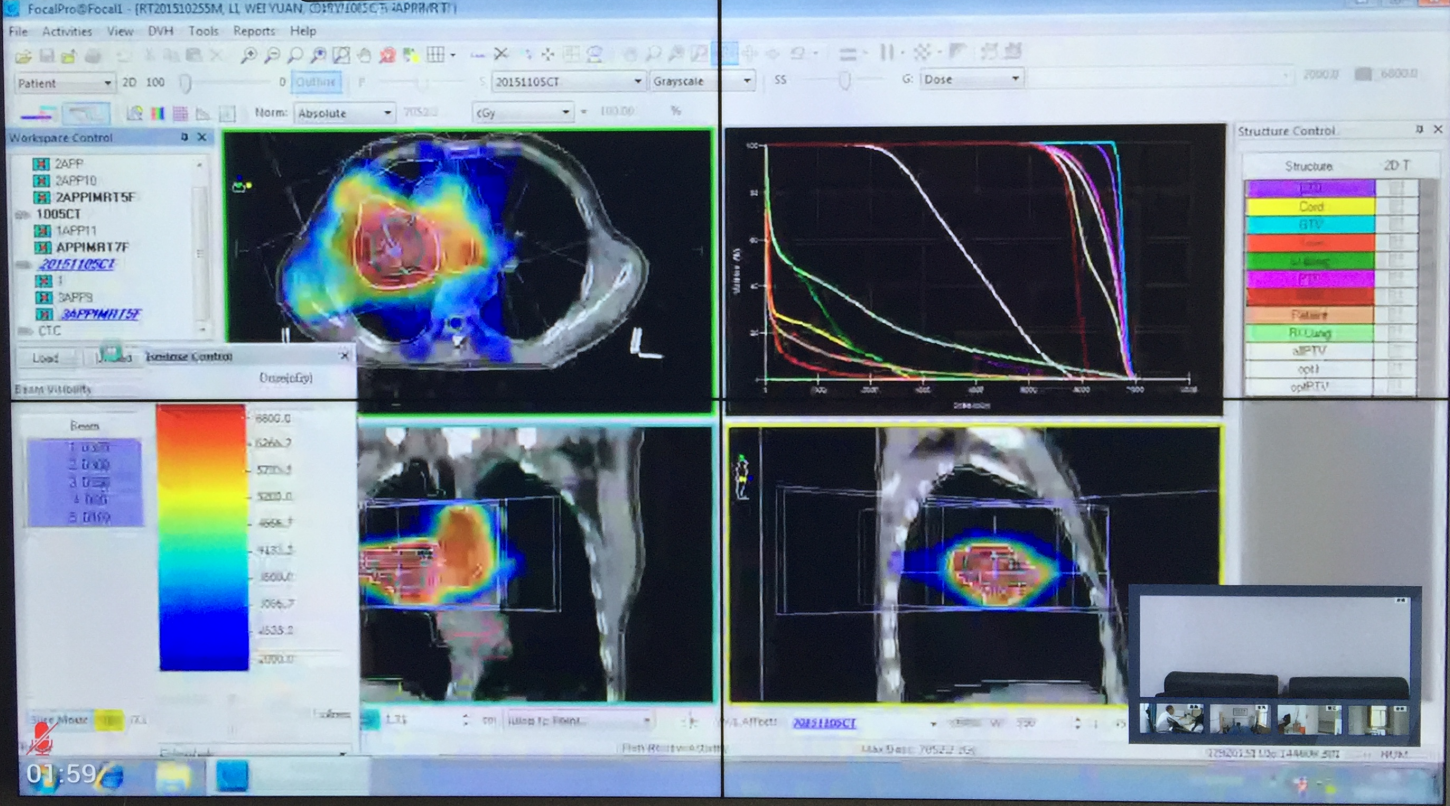Toggle the Outline display button
1450x806 pixels.
click(316, 82)
